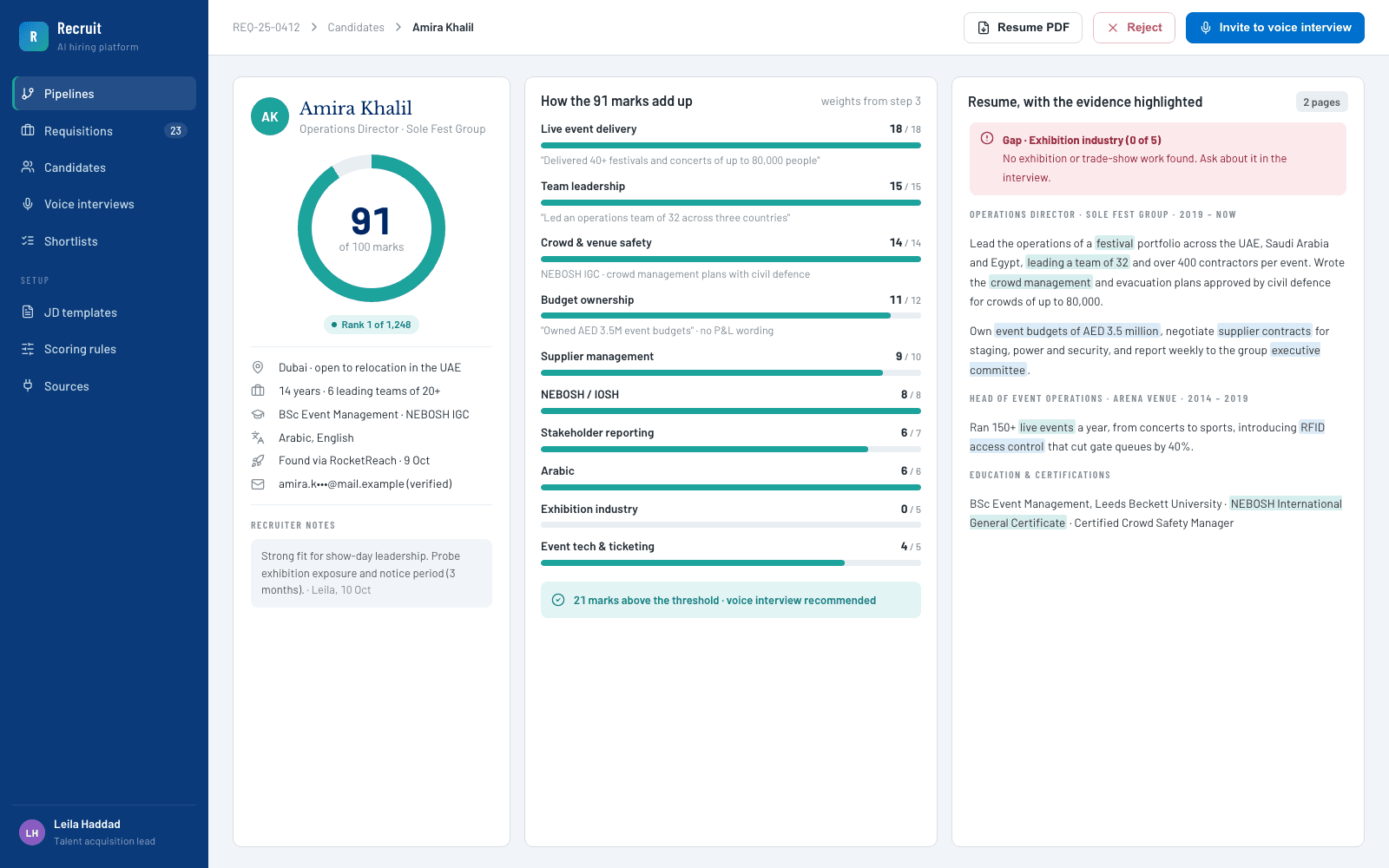Image resolution: width=1389 pixels, height=868 pixels.
Task: Click the Pipelines branch icon
Action: tap(28, 94)
